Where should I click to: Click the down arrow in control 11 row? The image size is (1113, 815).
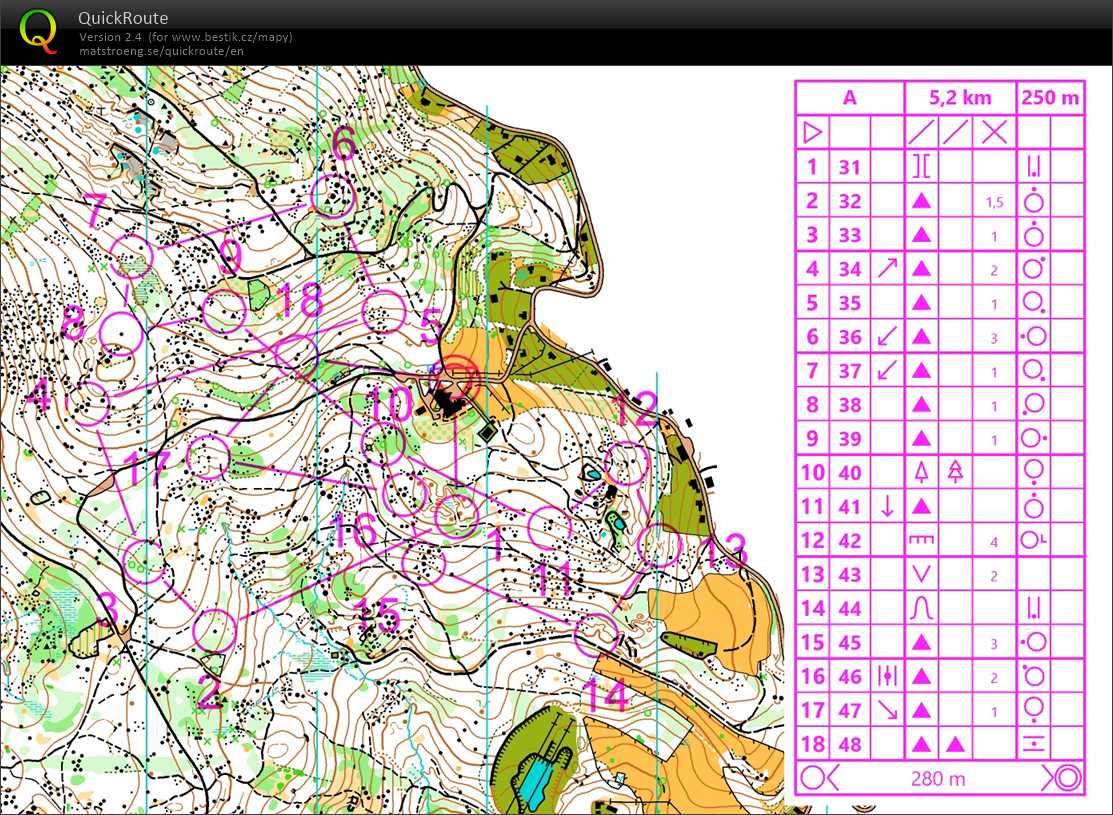[886, 506]
